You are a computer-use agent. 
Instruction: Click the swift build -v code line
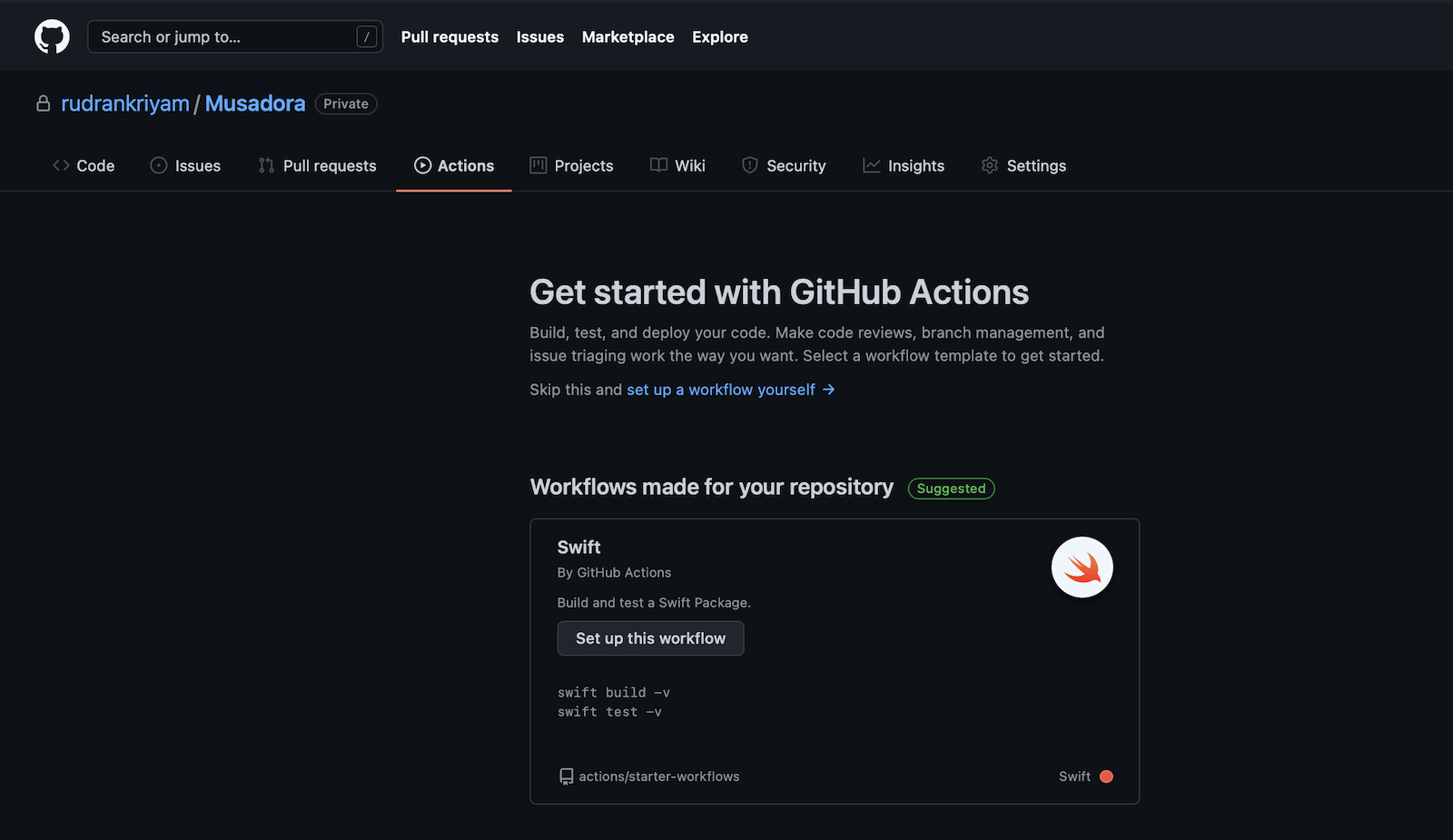coord(614,693)
